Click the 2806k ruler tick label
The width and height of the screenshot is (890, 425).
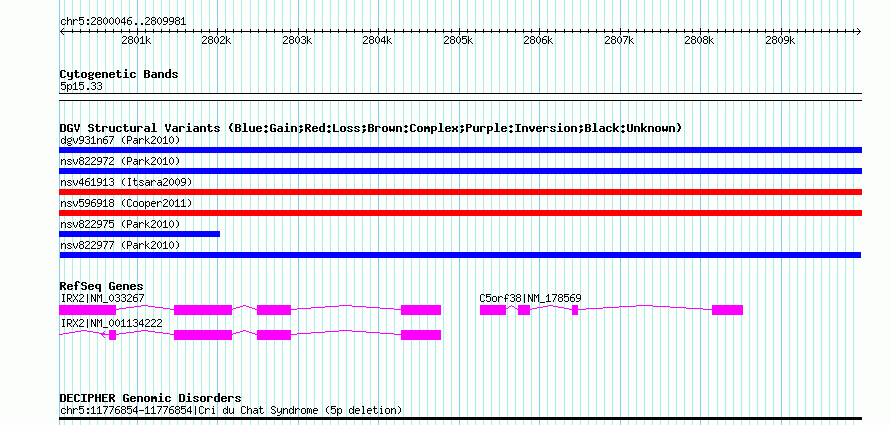539,41
